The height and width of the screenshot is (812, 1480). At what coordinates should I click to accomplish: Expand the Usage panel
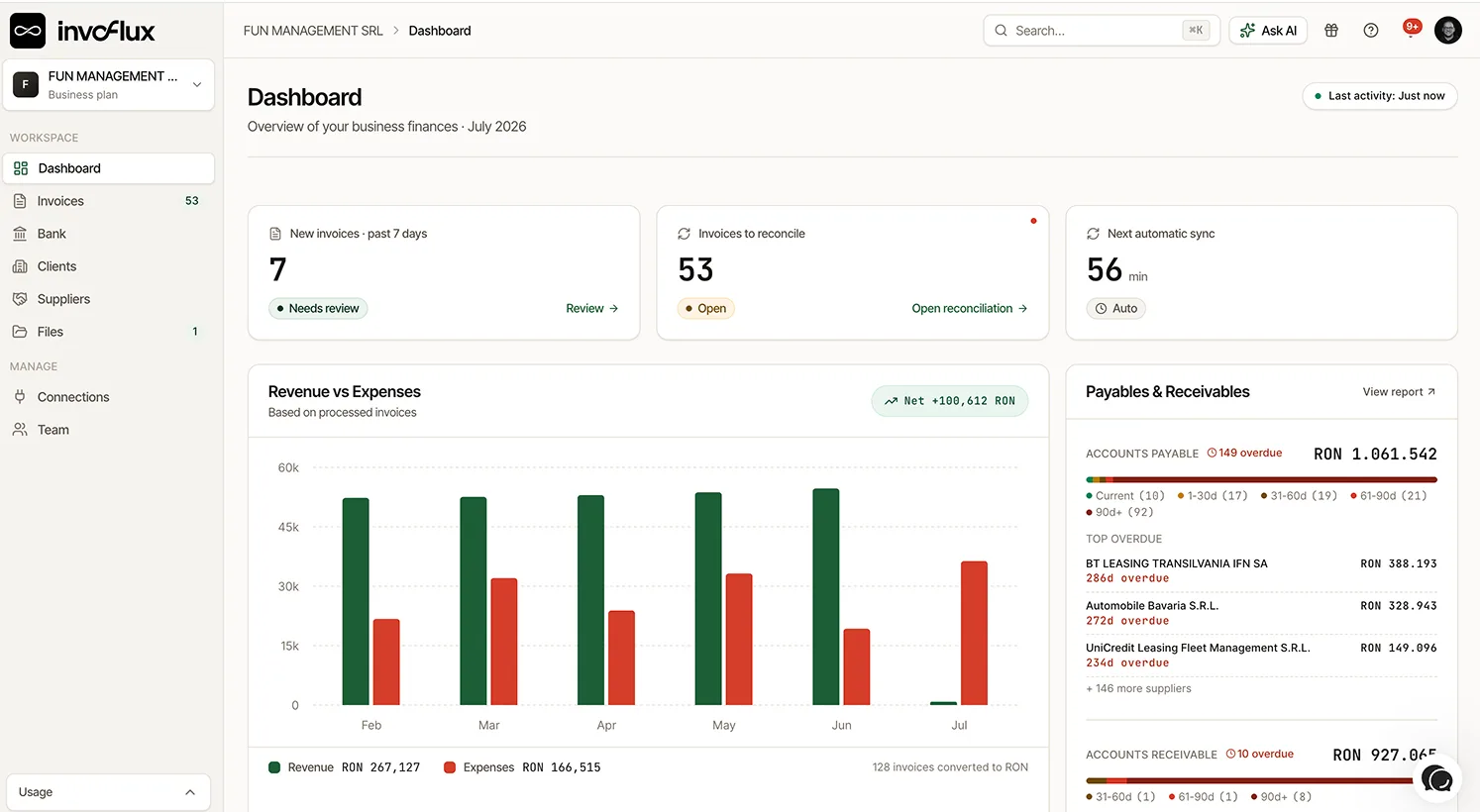click(109, 792)
